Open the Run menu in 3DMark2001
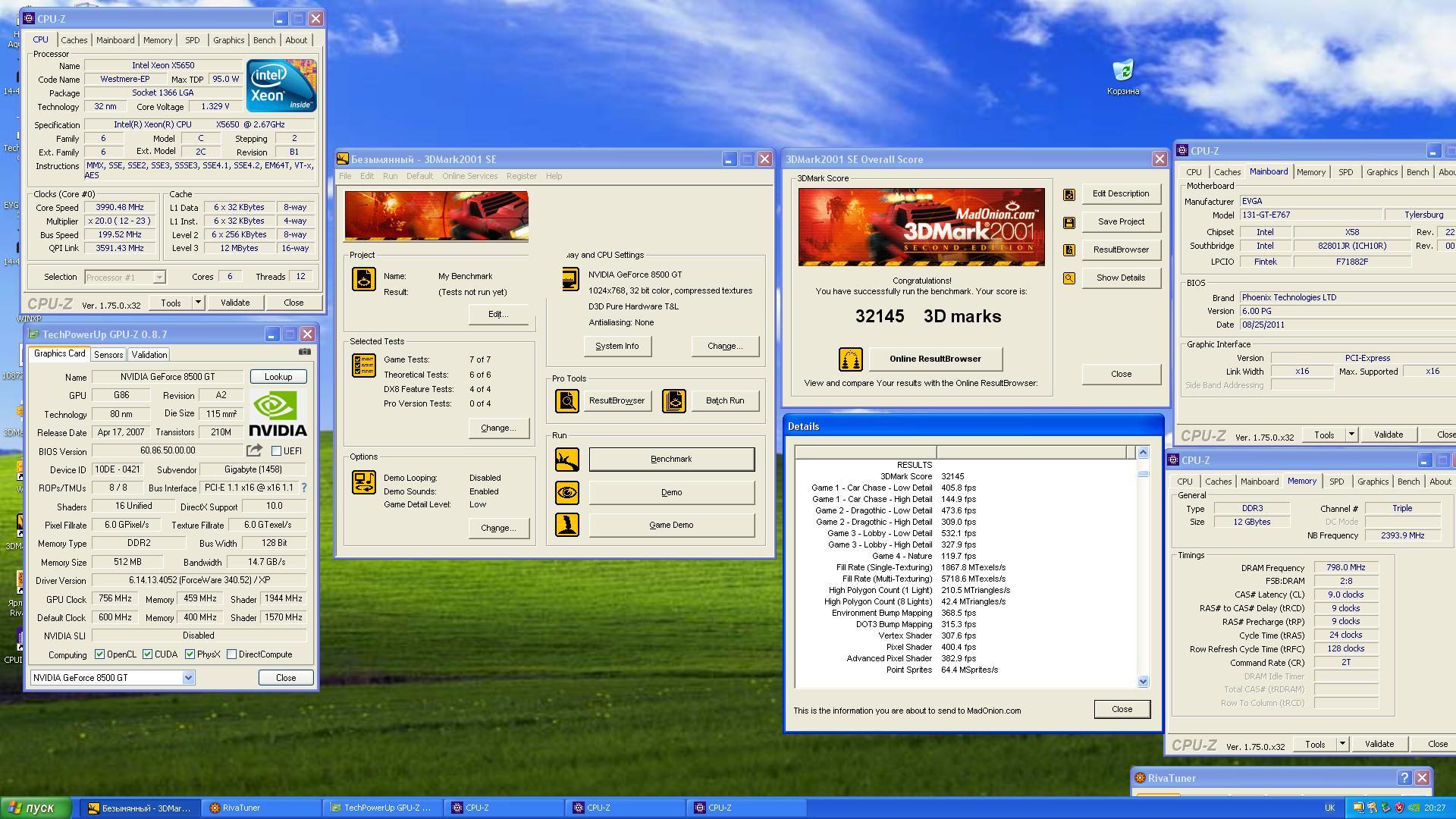This screenshot has width=1456, height=819. click(390, 176)
